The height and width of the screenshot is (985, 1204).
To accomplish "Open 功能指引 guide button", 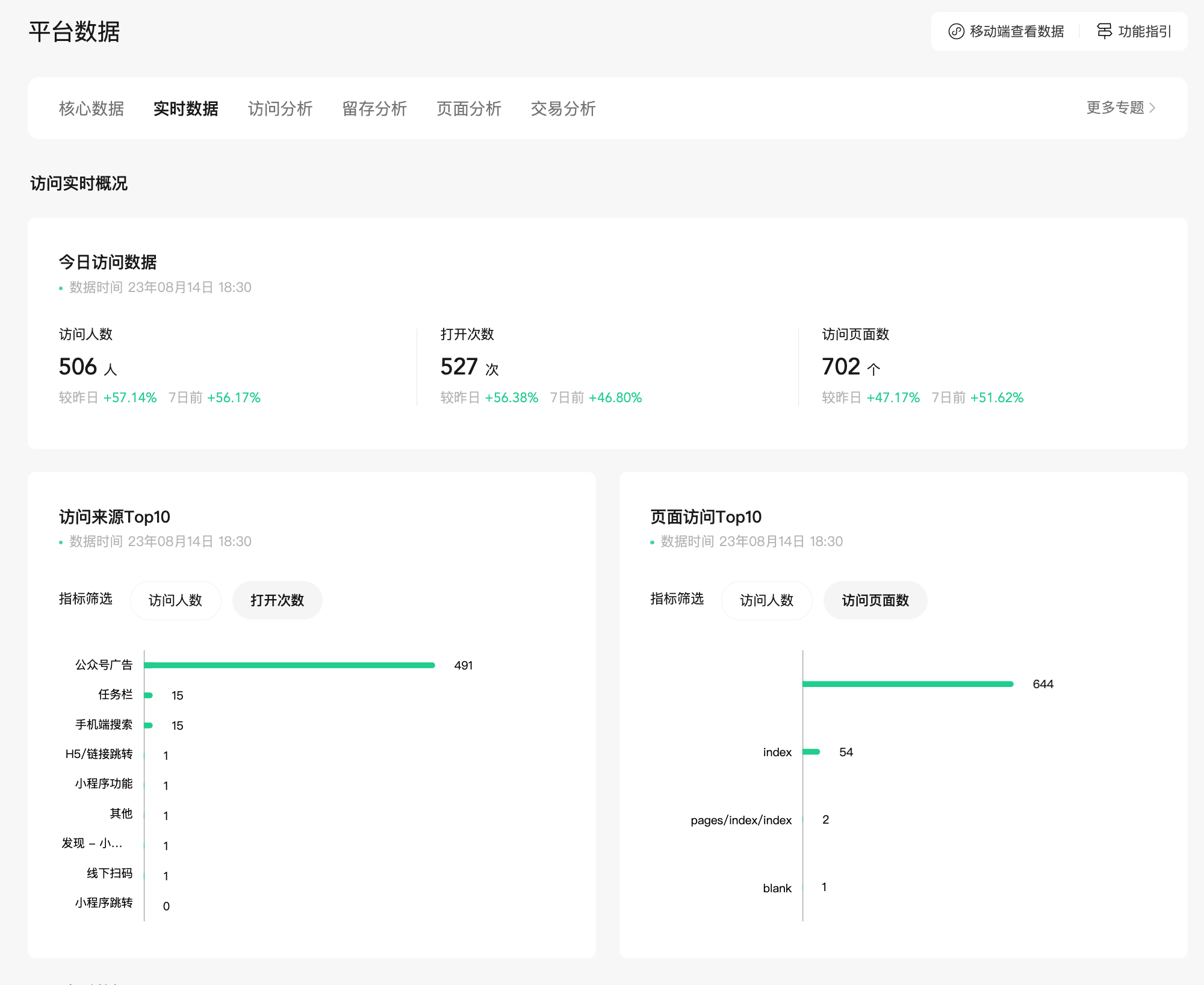I will tap(1144, 31).
